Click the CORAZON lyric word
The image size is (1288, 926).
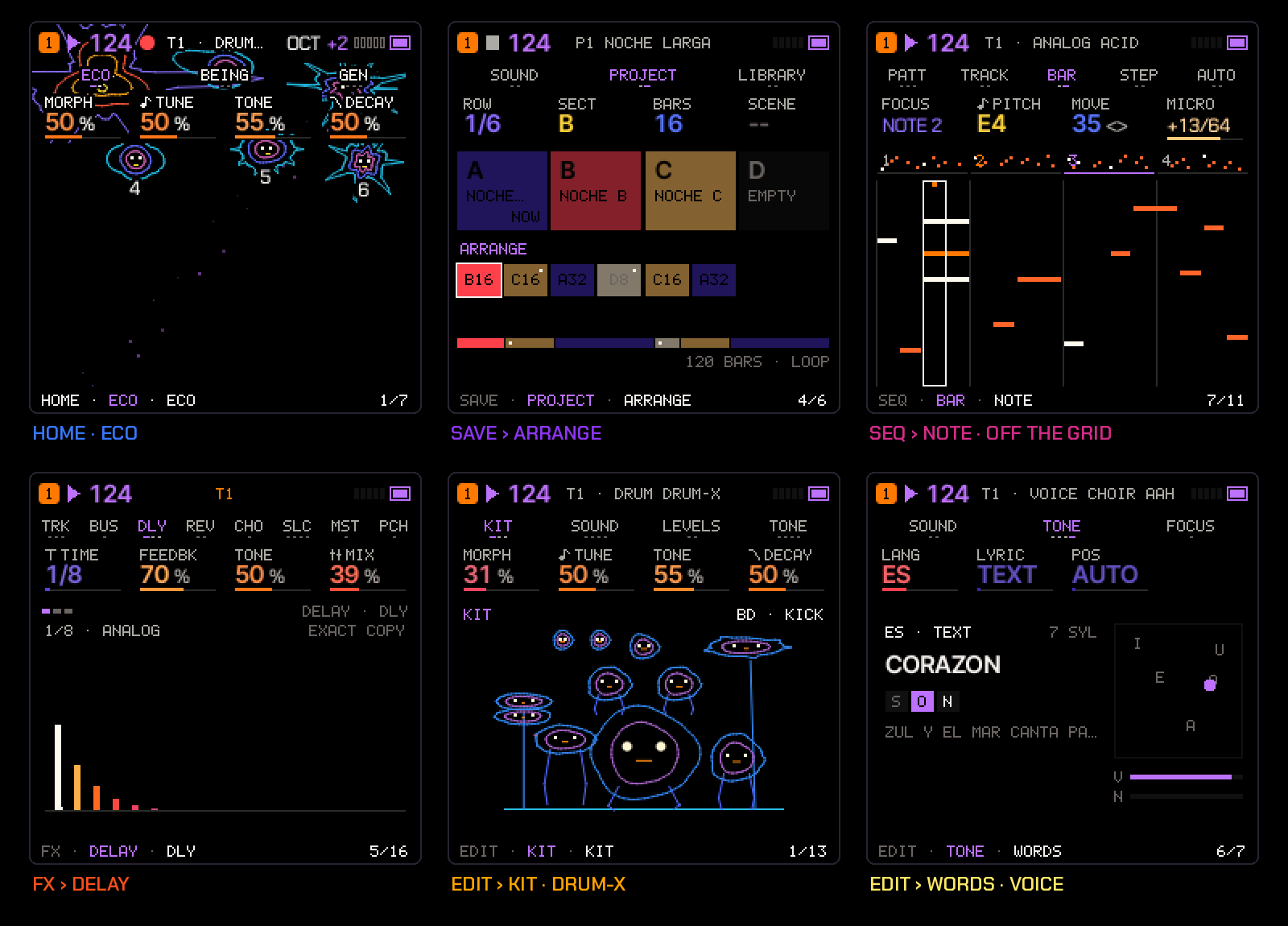(943, 664)
